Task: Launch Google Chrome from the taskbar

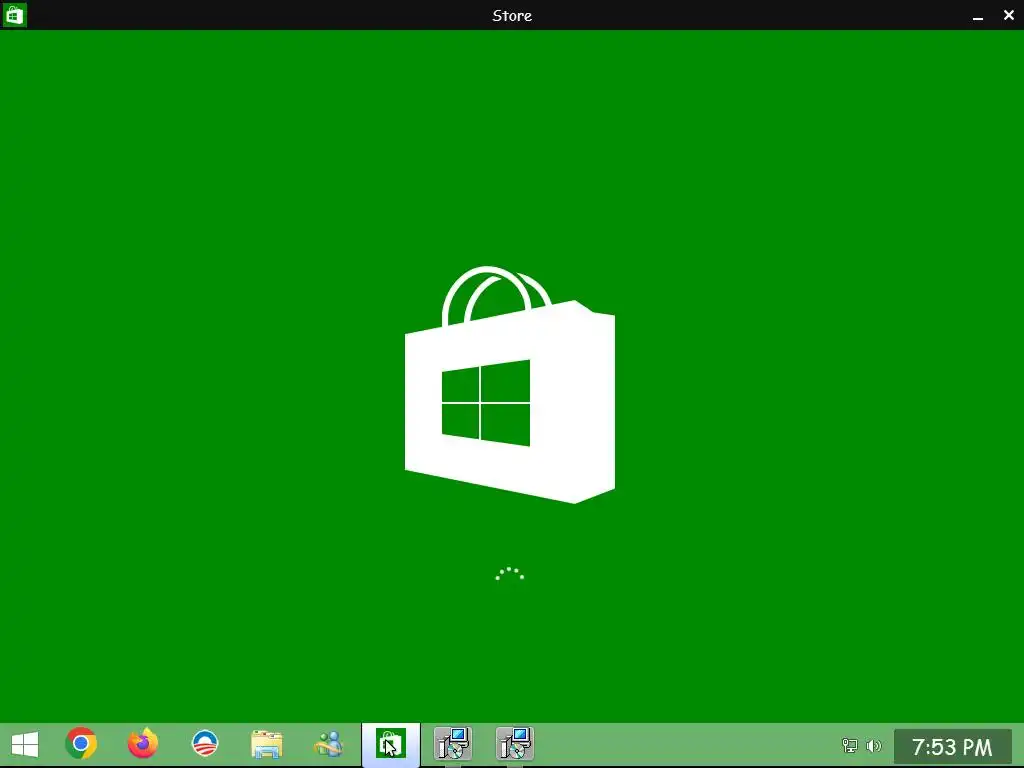Action: (x=81, y=743)
